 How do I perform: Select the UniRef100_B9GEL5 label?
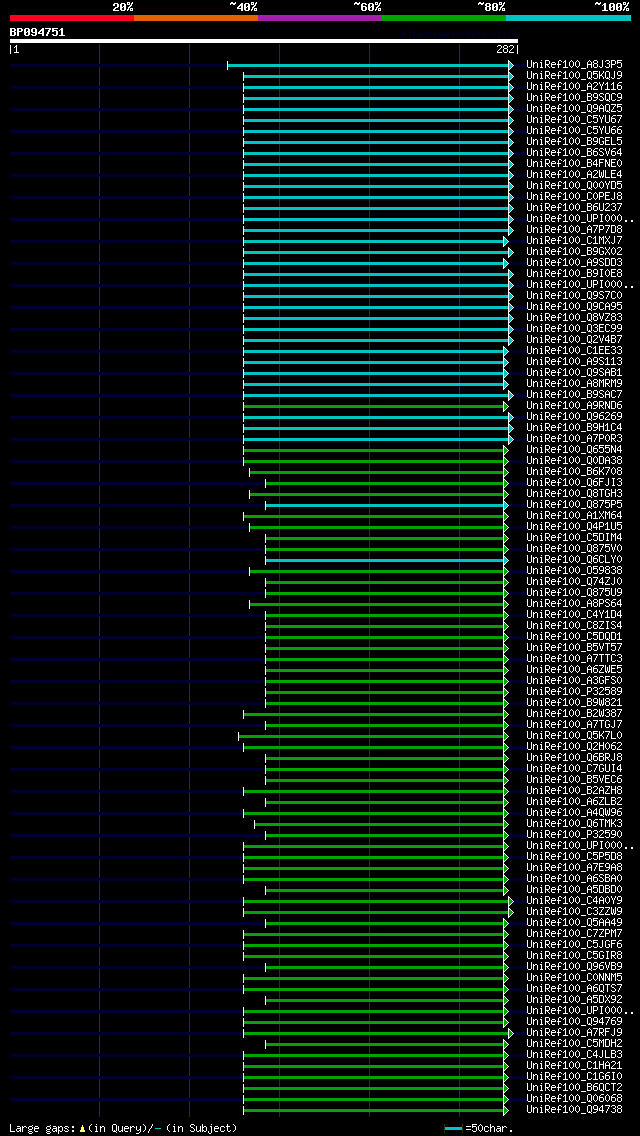(x=575, y=141)
